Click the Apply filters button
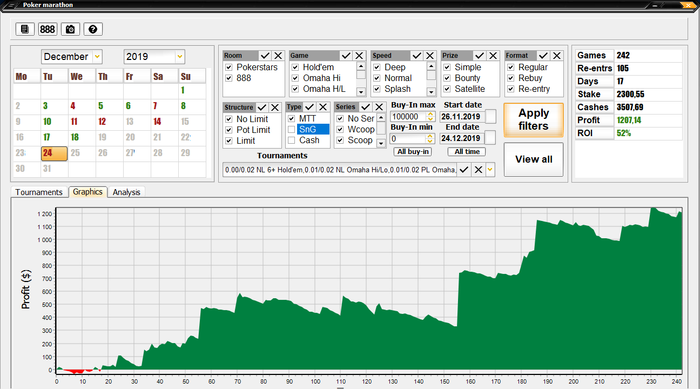Viewport: 700px width, 389px height. click(x=533, y=120)
